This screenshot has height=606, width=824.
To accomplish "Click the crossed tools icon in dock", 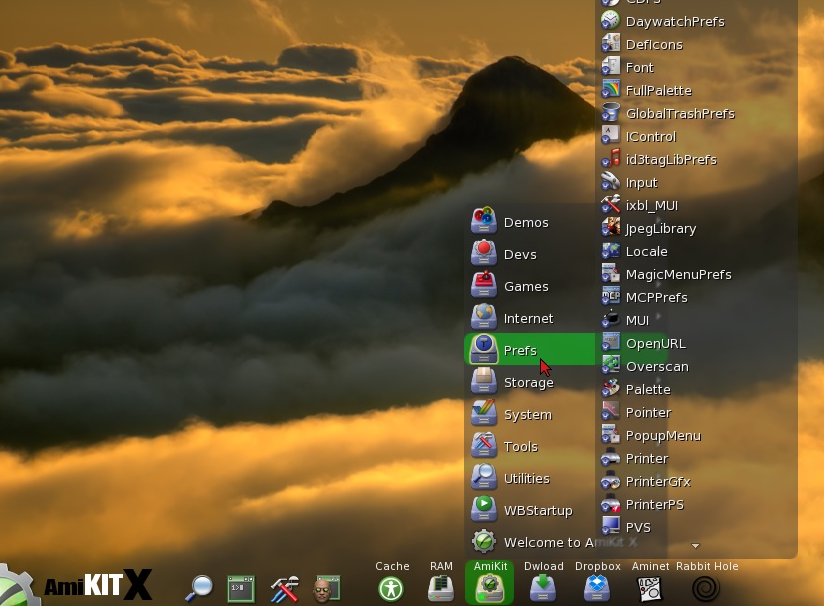I will [285, 588].
